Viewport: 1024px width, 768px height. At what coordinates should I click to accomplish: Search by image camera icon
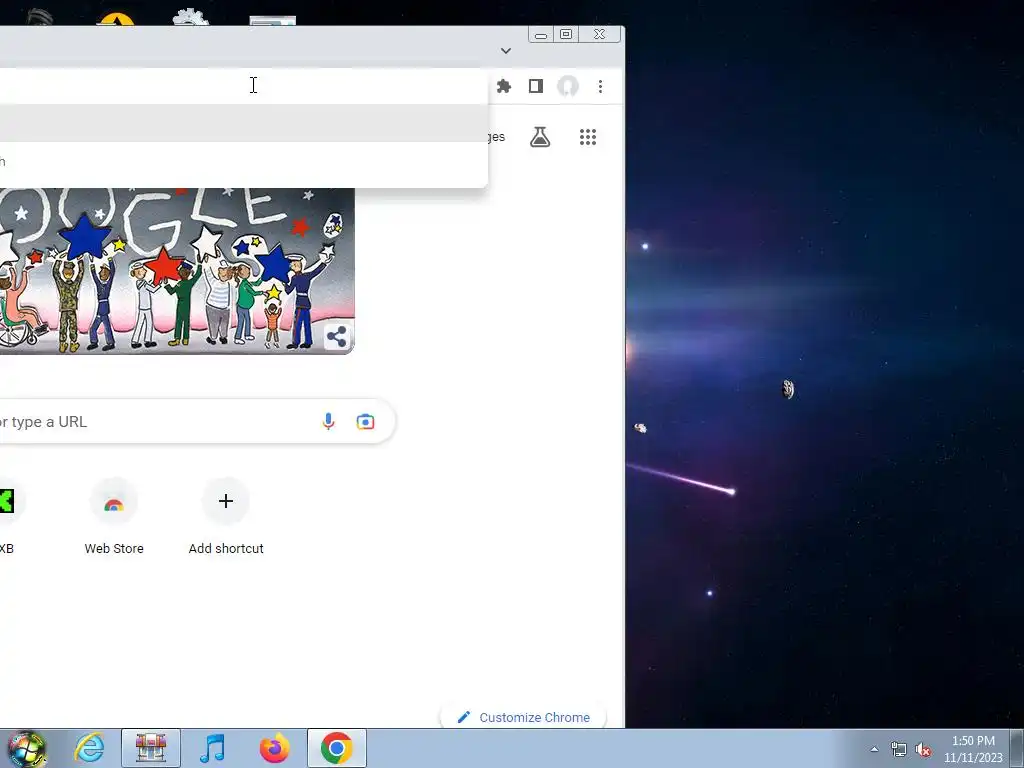[365, 422]
